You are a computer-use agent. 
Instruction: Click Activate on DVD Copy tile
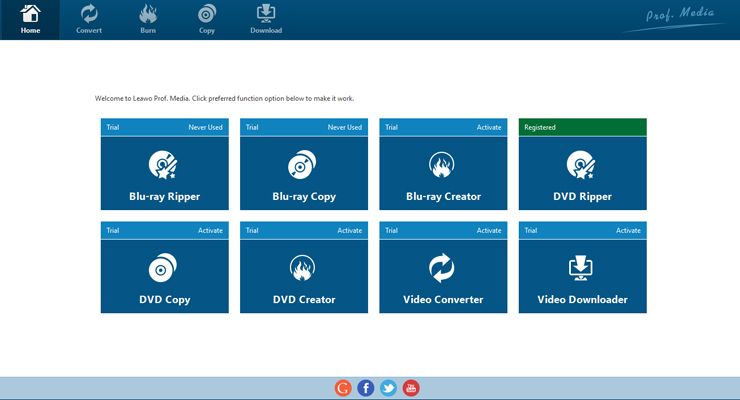point(210,231)
